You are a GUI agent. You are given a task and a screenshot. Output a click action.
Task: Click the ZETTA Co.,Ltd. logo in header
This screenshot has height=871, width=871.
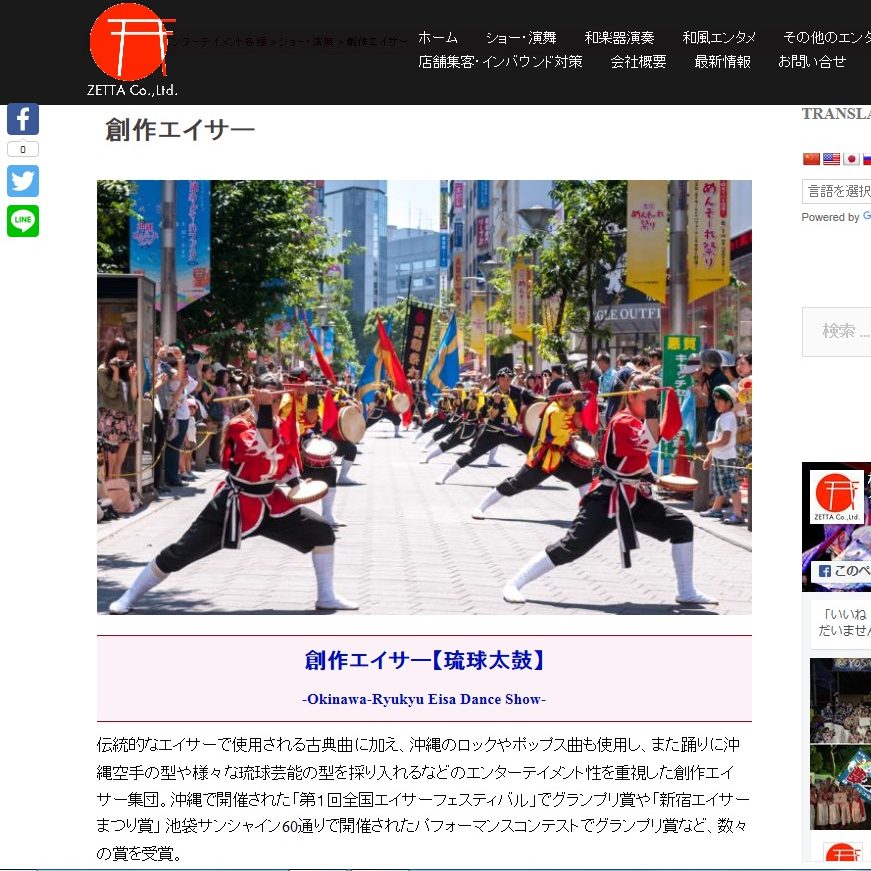click(x=132, y=50)
